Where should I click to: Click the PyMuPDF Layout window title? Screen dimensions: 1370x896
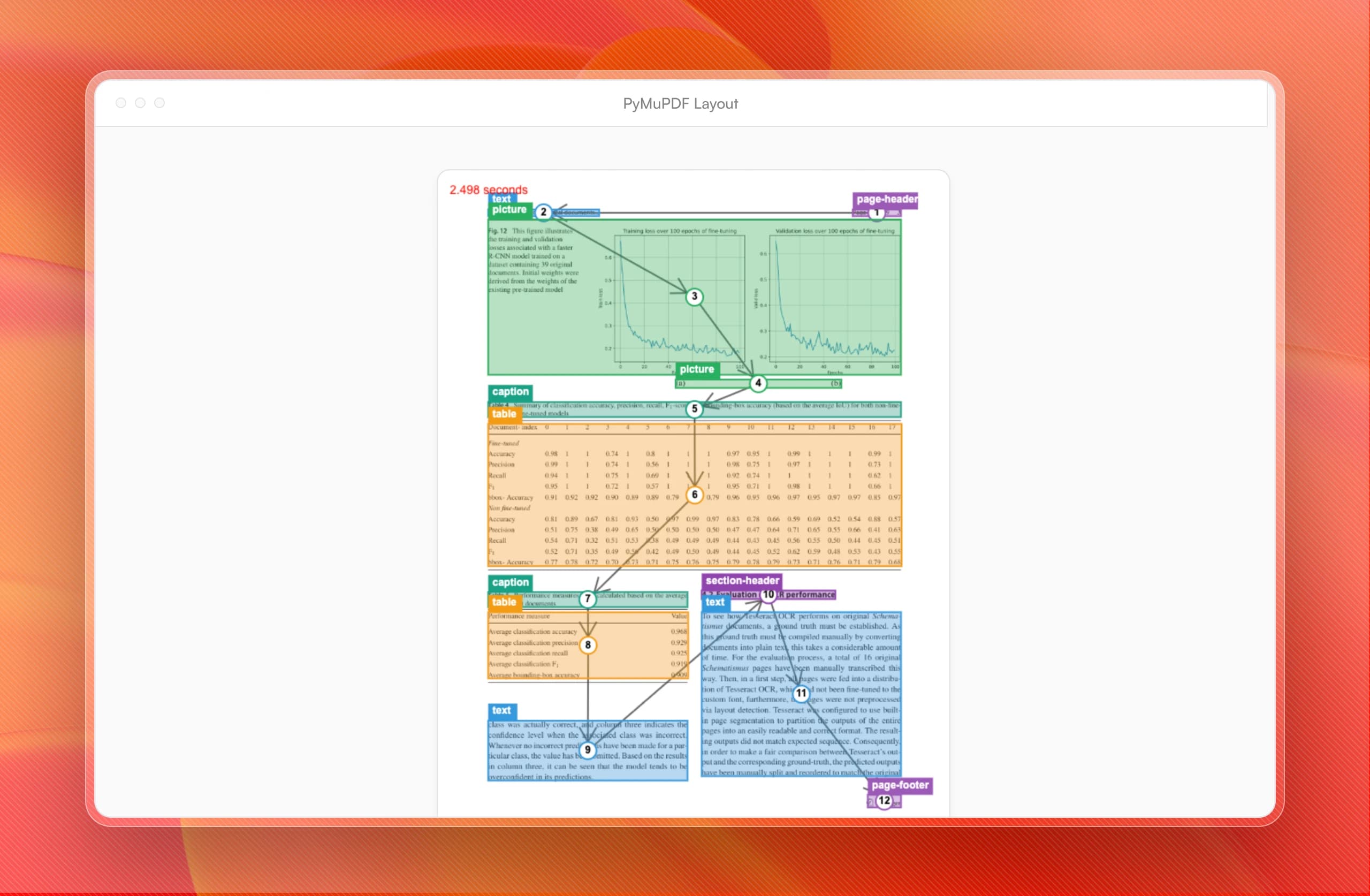tap(680, 104)
